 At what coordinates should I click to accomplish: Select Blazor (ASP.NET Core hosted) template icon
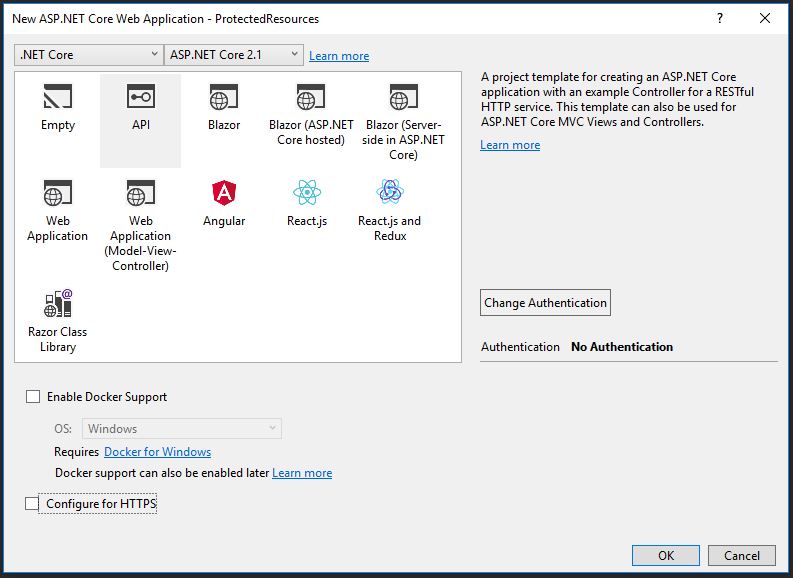point(311,97)
